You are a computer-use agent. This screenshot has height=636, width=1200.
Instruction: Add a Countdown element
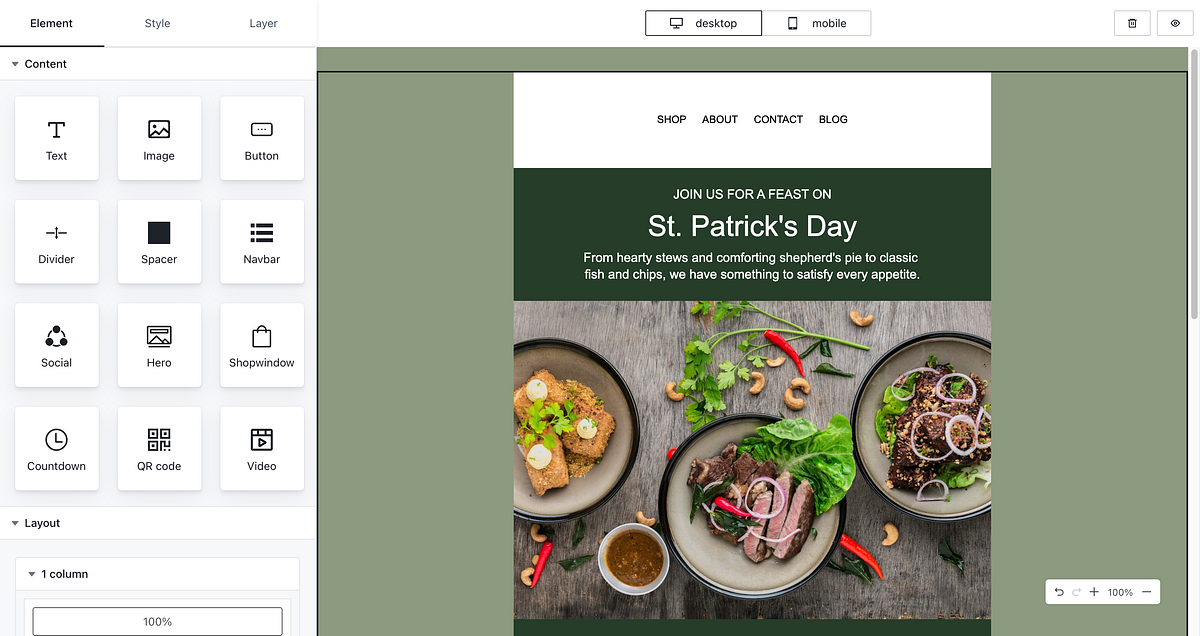coord(56,448)
